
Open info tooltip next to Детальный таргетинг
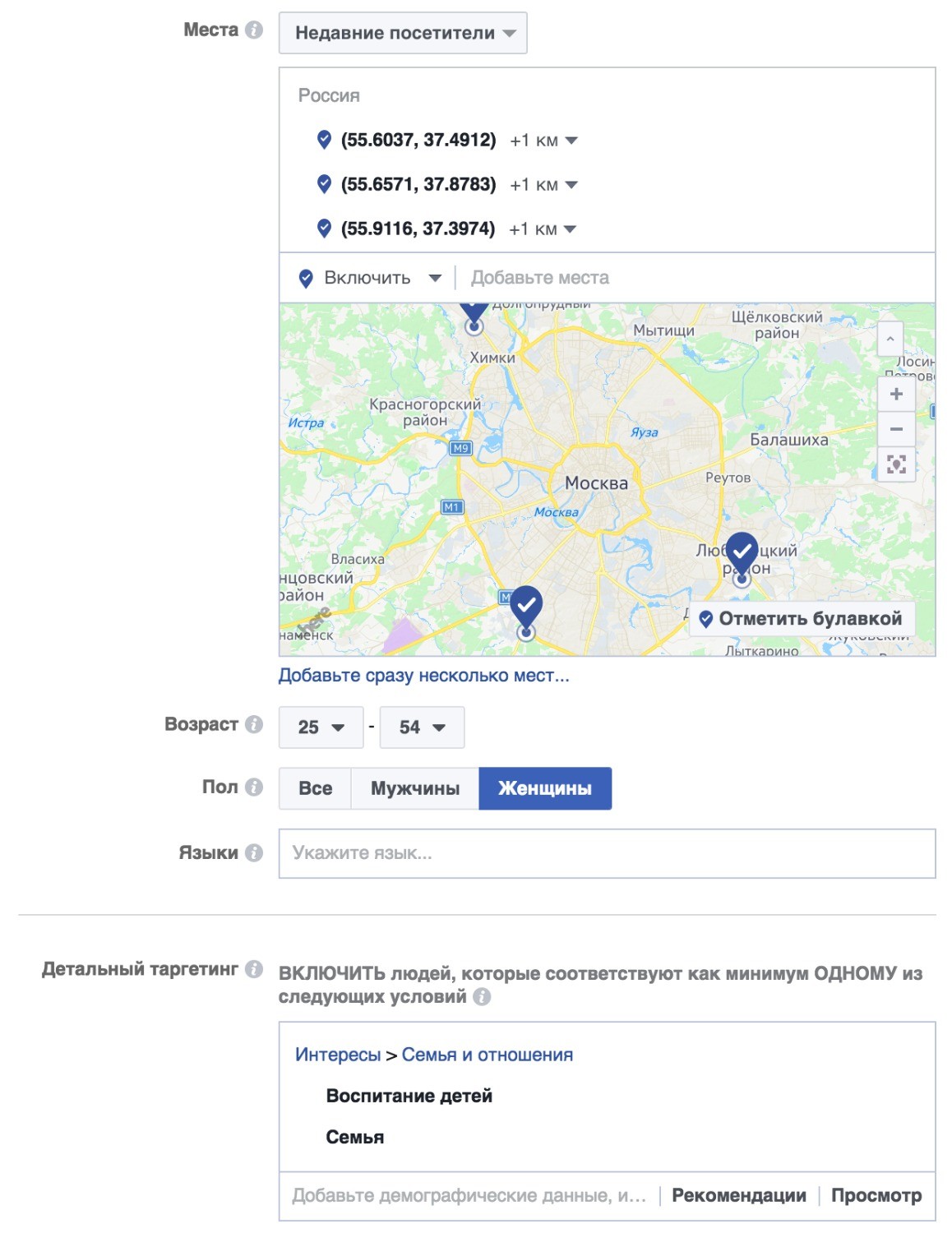click(254, 969)
